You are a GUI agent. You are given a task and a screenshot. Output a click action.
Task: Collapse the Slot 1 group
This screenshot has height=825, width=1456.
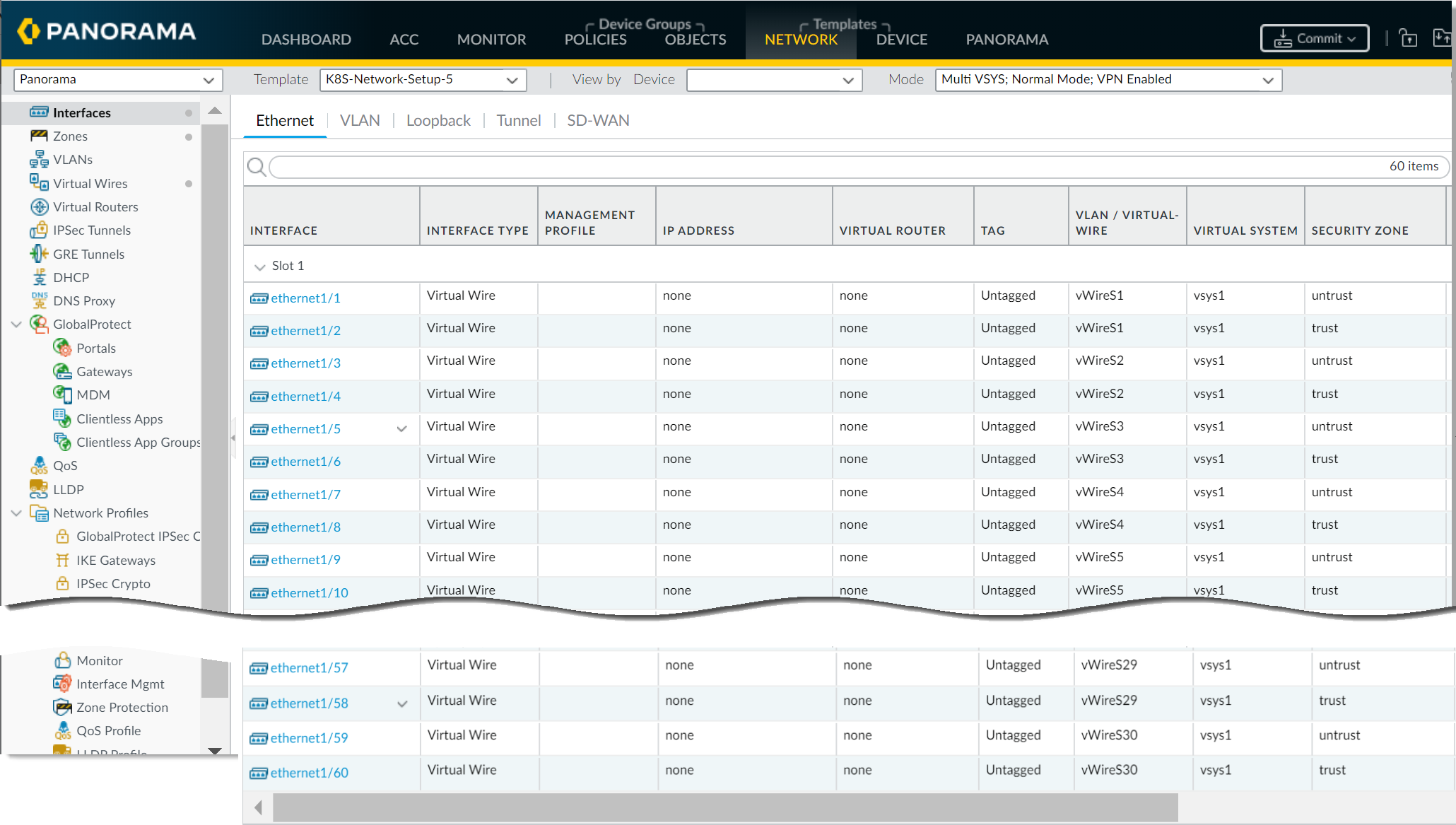[x=259, y=267]
